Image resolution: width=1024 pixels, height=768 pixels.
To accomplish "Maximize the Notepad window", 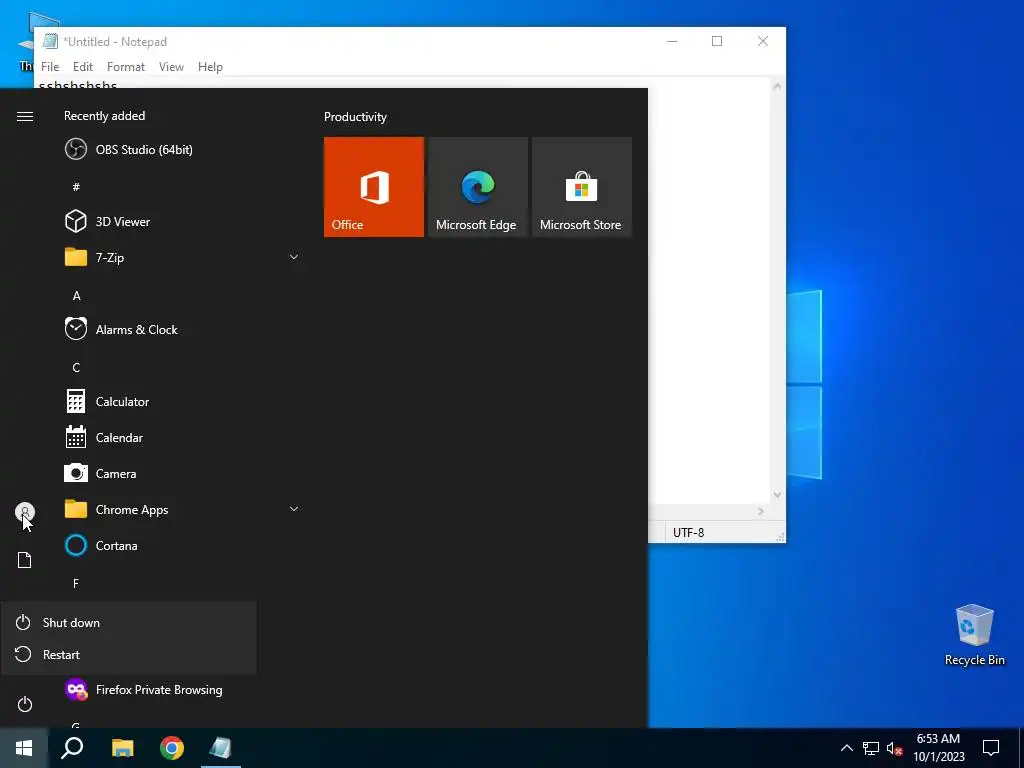I will [717, 41].
